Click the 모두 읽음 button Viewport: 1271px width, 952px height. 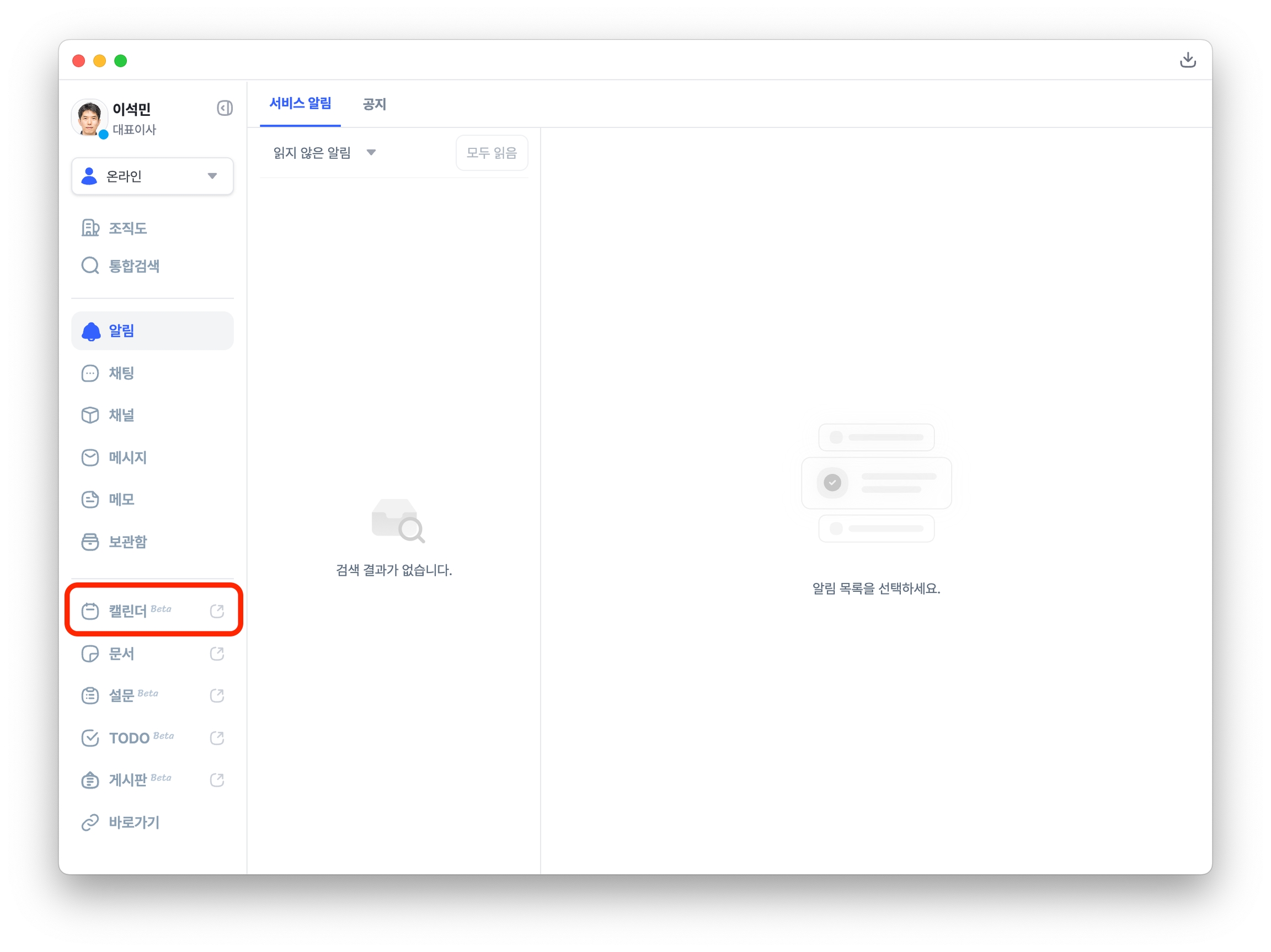(x=492, y=153)
